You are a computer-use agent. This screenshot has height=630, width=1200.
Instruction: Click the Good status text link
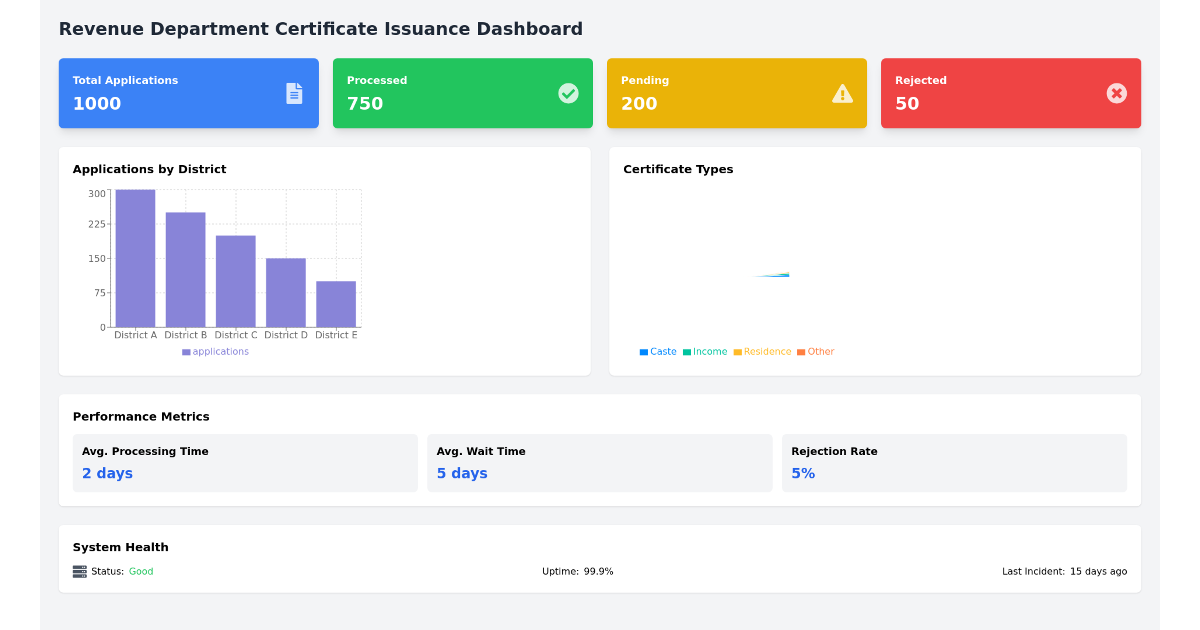pyautogui.click(x=140, y=571)
